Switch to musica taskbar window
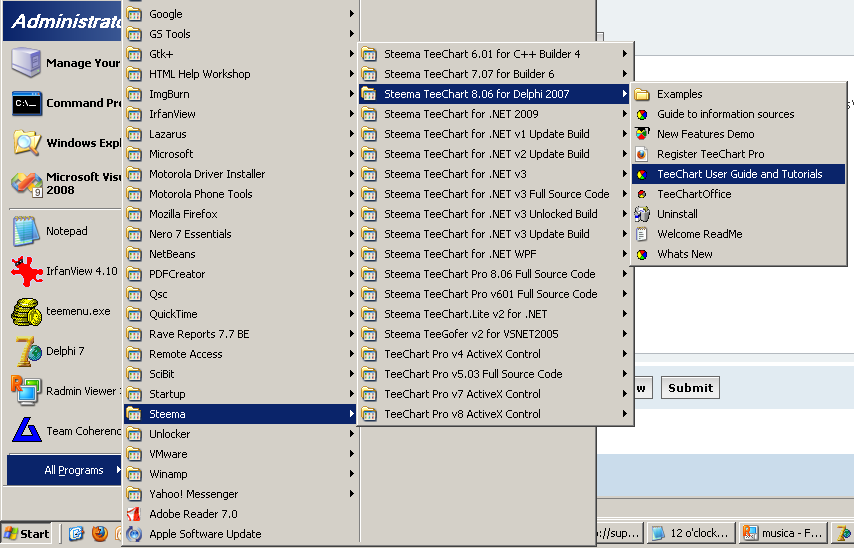 (783, 533)
